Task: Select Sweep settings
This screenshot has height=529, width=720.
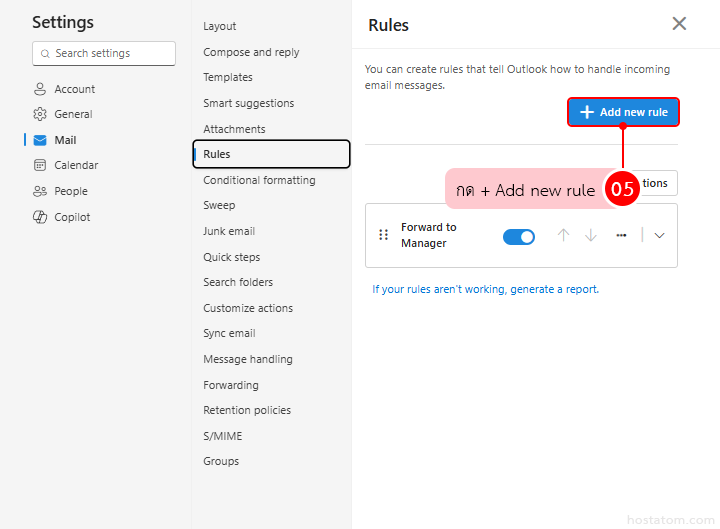Action: pos(219,205)
